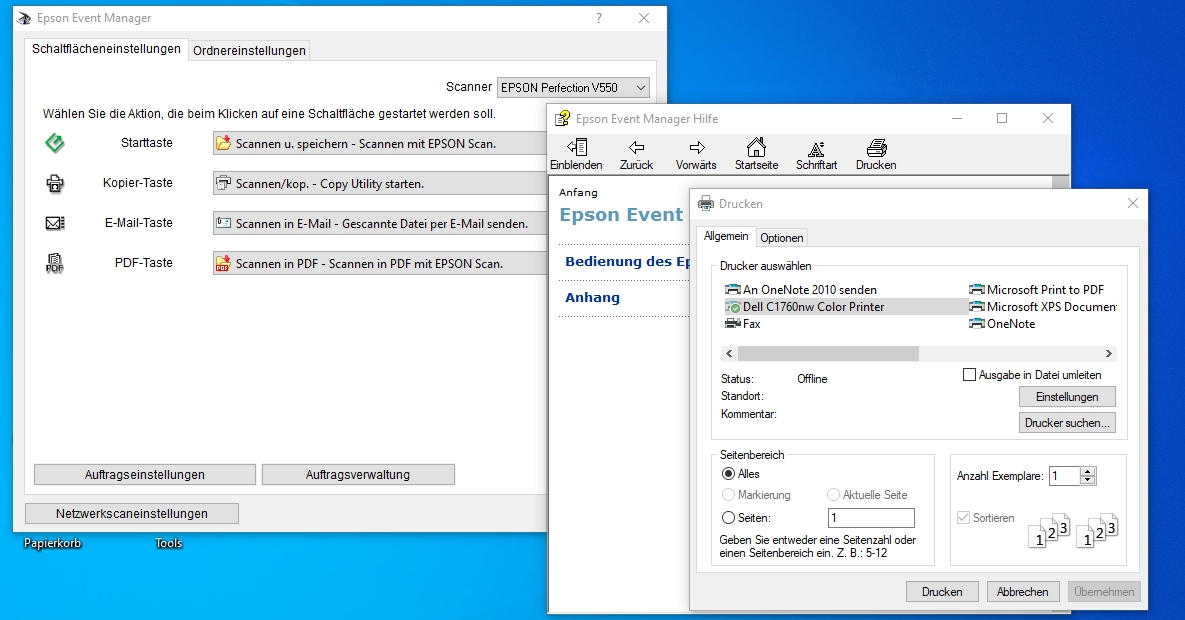
Task: Click printer list scroll right arrow
Action: (1108, 353)
